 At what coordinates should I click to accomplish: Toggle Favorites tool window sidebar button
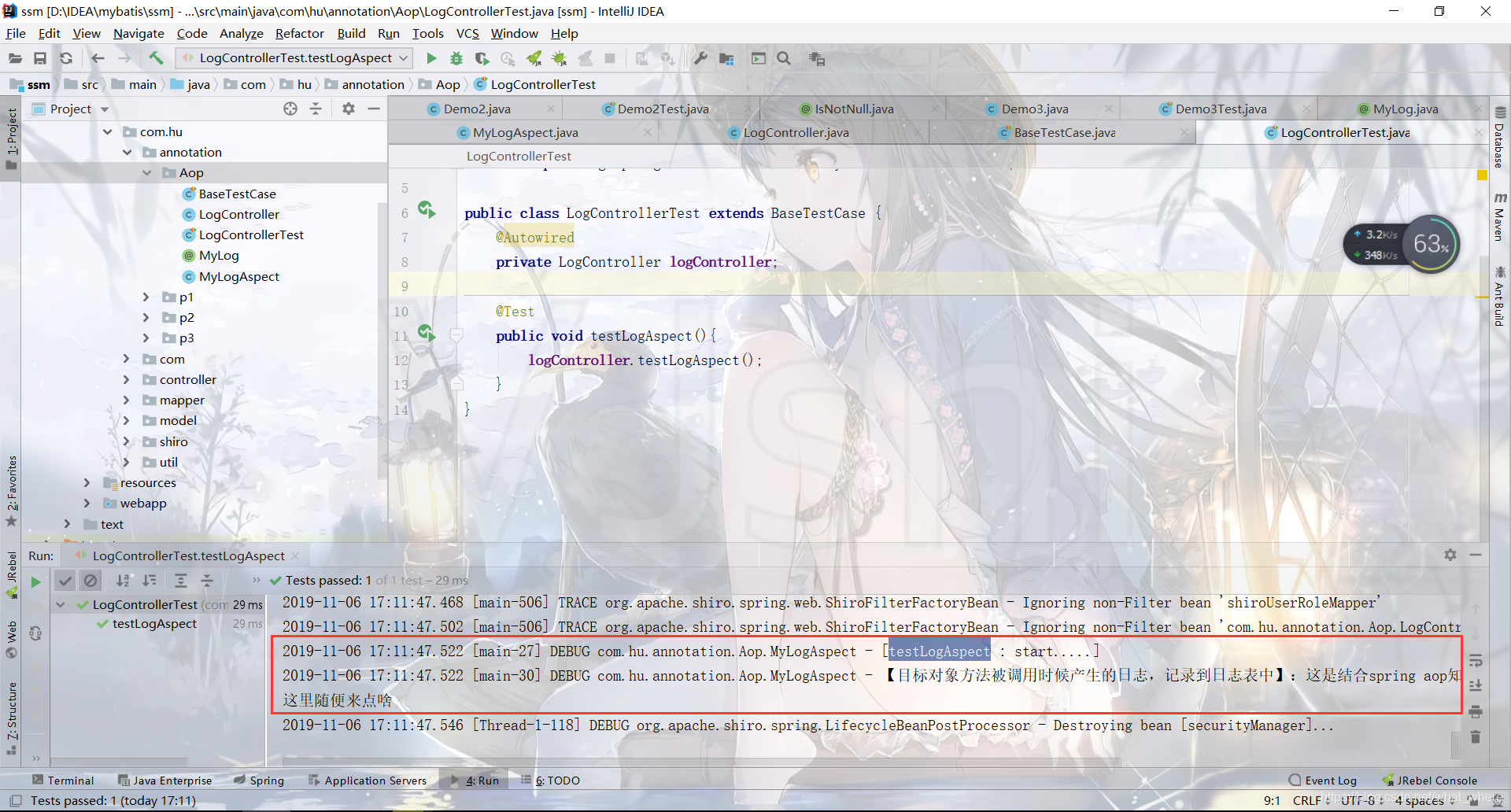[11, 491]
